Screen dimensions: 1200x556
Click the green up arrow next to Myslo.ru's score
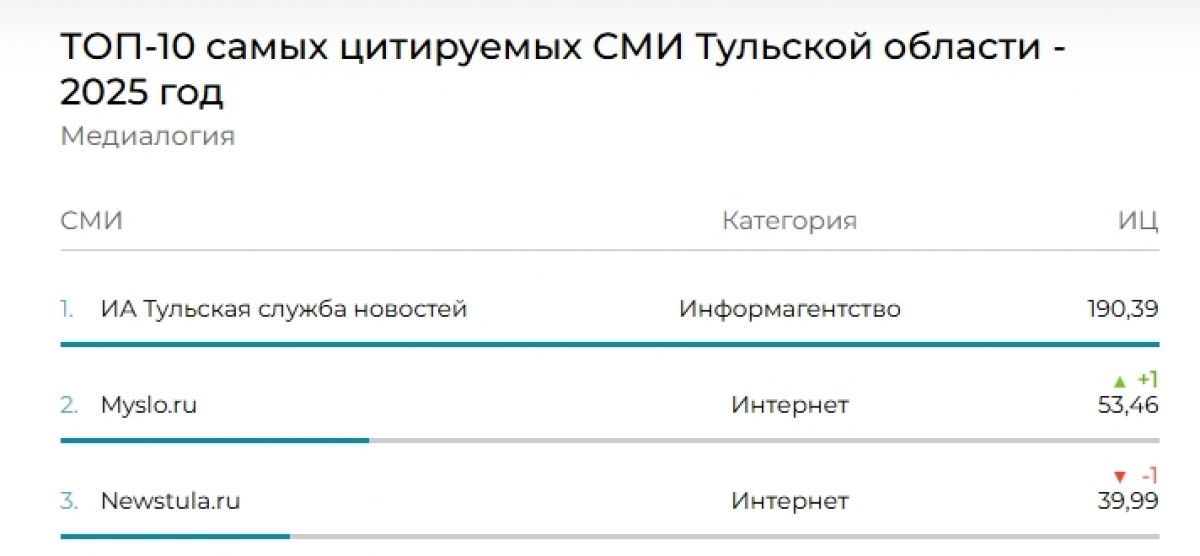click(1120, 381)
